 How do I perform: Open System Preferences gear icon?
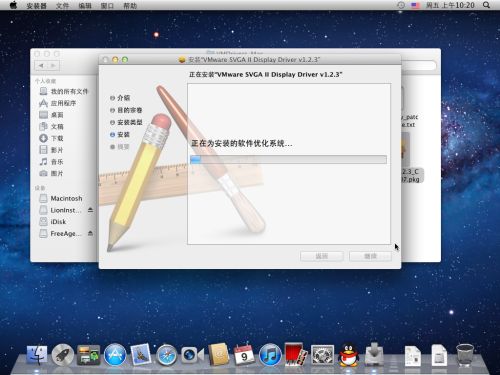(322, 355)
